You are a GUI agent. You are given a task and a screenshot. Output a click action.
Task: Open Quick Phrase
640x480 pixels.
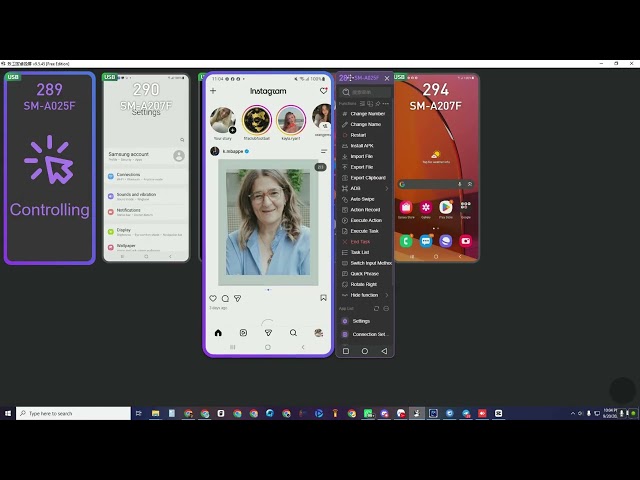(363, 273)
